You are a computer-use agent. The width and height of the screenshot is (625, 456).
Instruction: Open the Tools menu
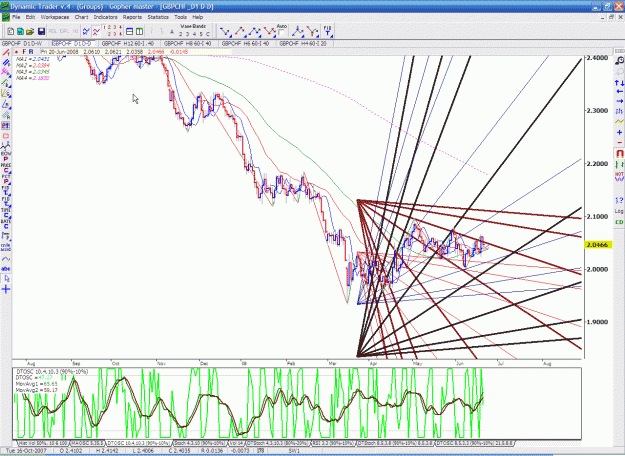[181, 17]
